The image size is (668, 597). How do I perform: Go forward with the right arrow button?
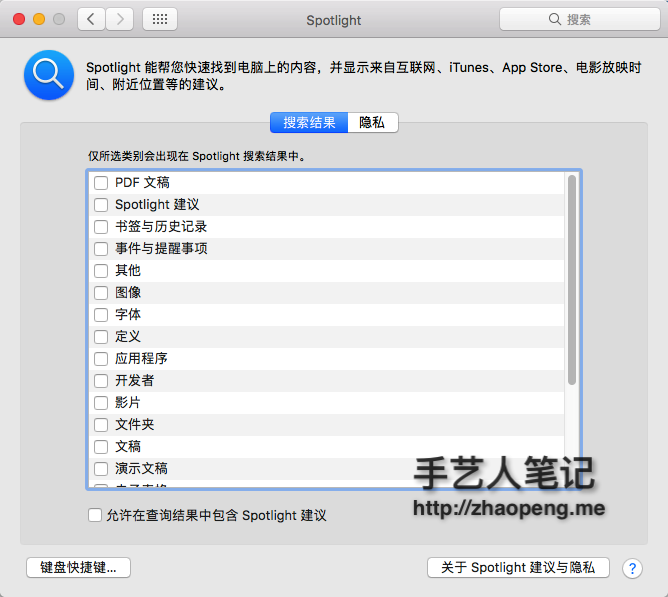tap(120, 19)
